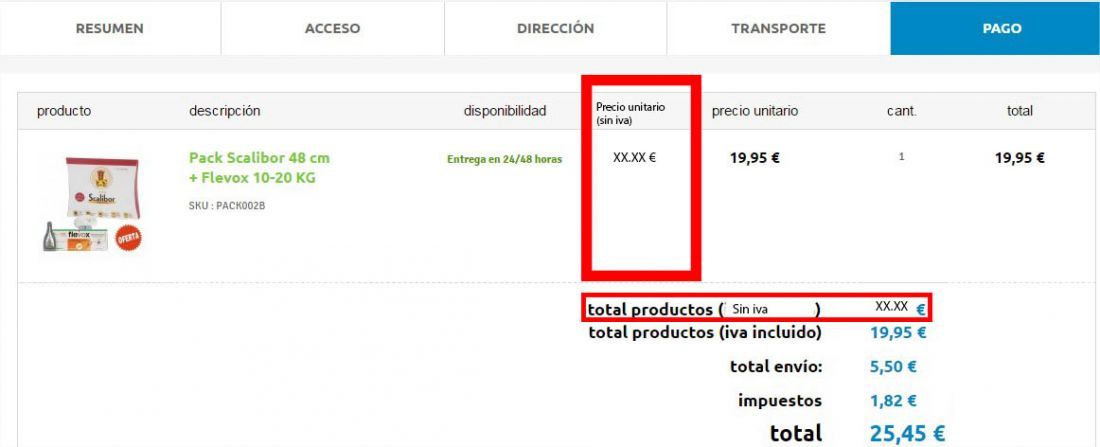This screenshot has height=447, width=1100.
Task: Go to the RESUMEN checkout step
Action: click(x=110, y=29)
